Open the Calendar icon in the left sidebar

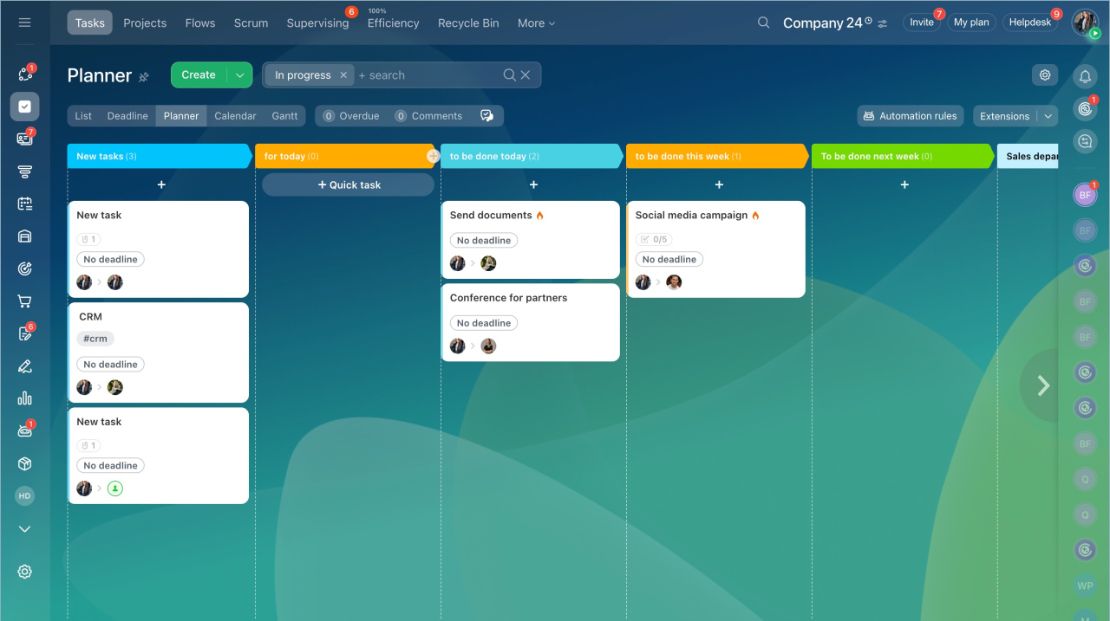[25, 204]
